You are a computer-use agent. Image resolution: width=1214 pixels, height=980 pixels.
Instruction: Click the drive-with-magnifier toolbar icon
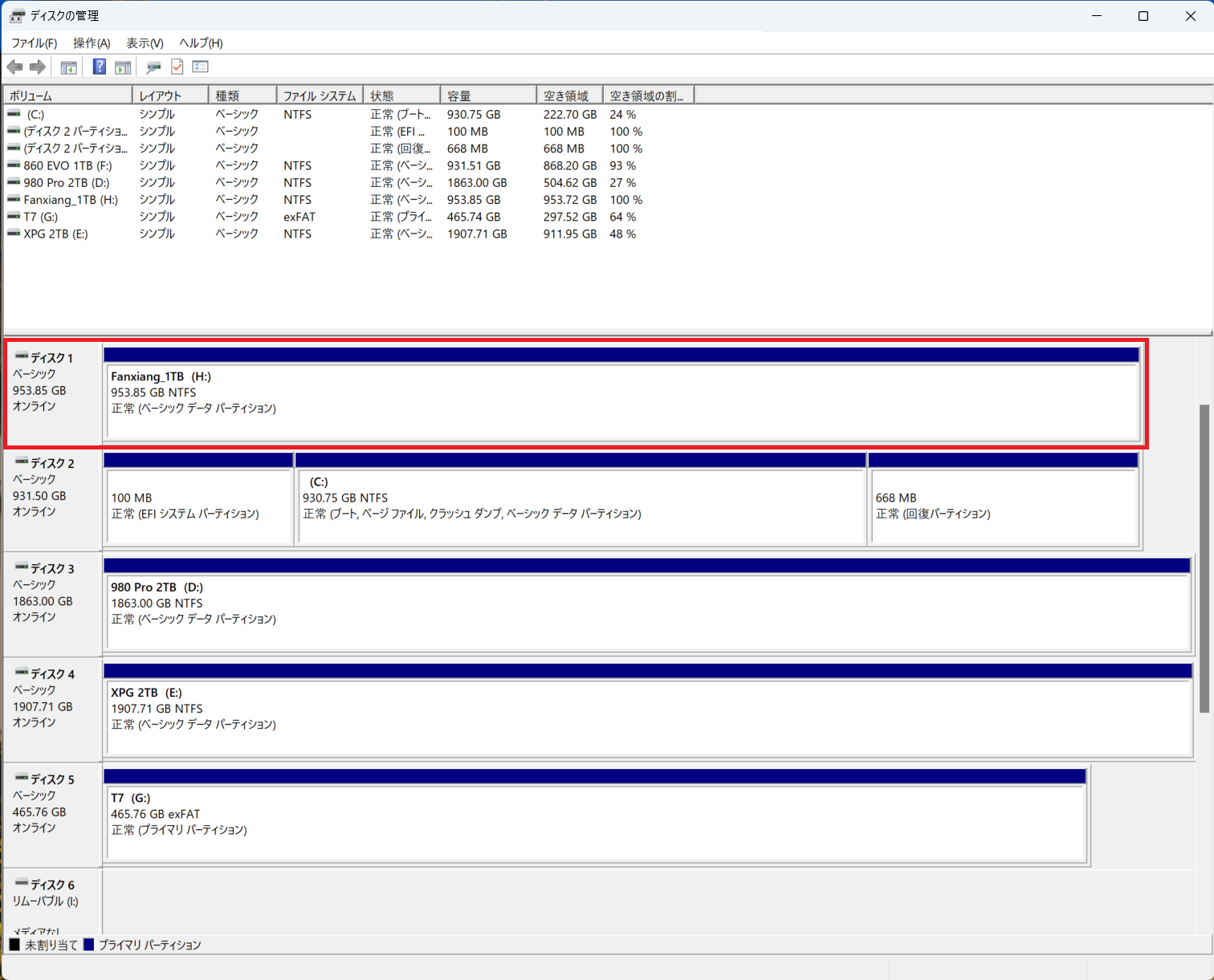click(x=153, y=67)
